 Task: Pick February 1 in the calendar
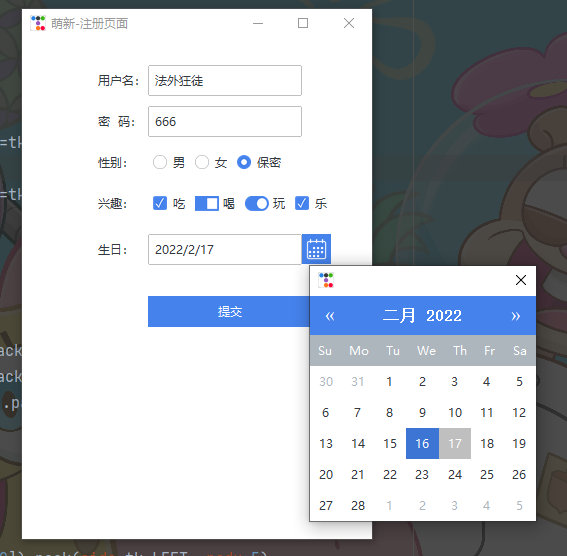click(x=389, y=381)
